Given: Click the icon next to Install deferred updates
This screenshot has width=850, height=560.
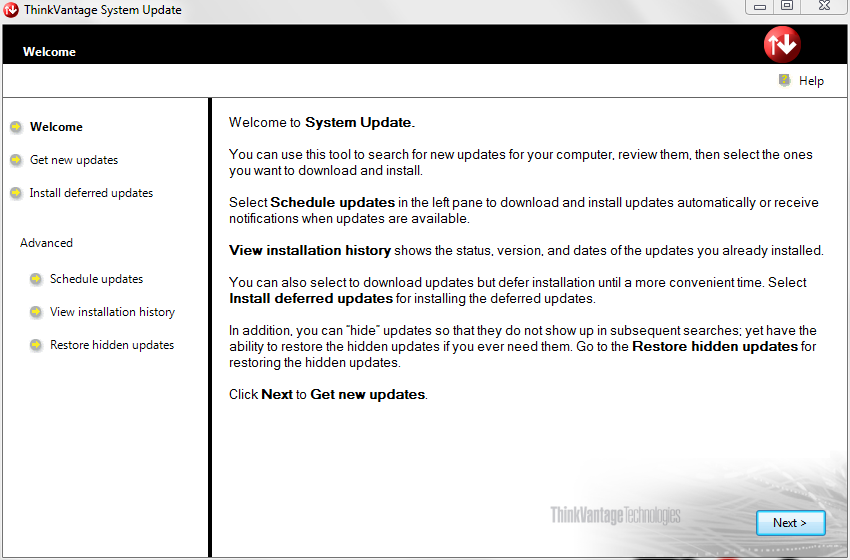Looking at the screenshot, I should click(16, 193).
